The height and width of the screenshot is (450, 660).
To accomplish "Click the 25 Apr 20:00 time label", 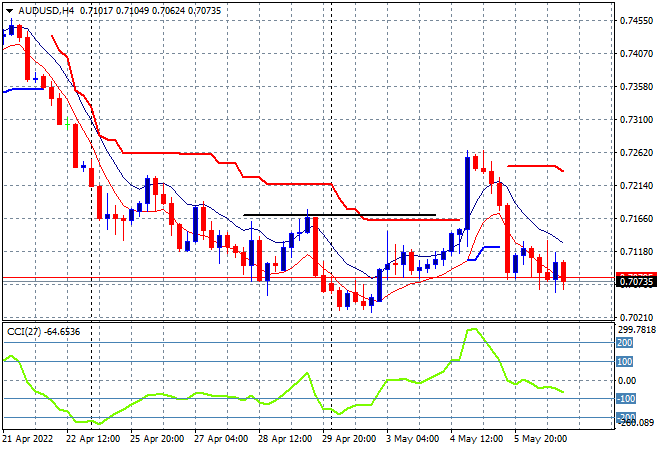I will [x=157, y=439].
